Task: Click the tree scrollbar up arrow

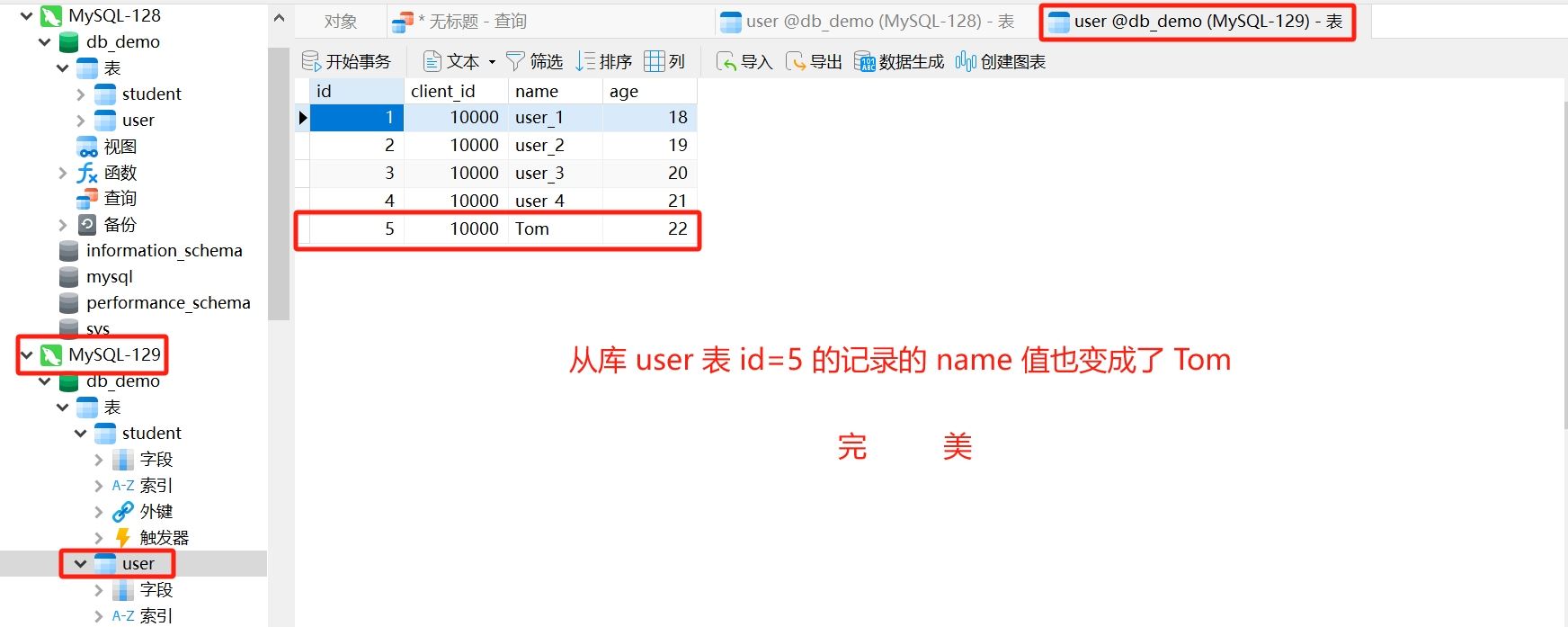Action: point(279,17)
